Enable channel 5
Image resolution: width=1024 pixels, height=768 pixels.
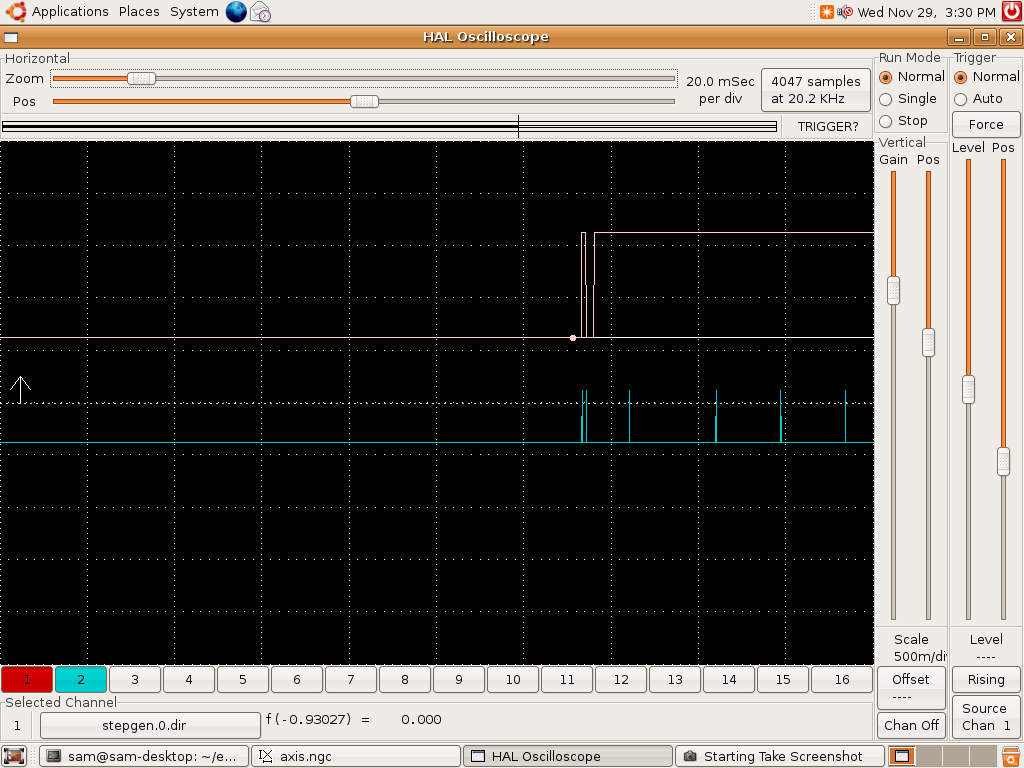pyautogui.click(x=243, y=679)
